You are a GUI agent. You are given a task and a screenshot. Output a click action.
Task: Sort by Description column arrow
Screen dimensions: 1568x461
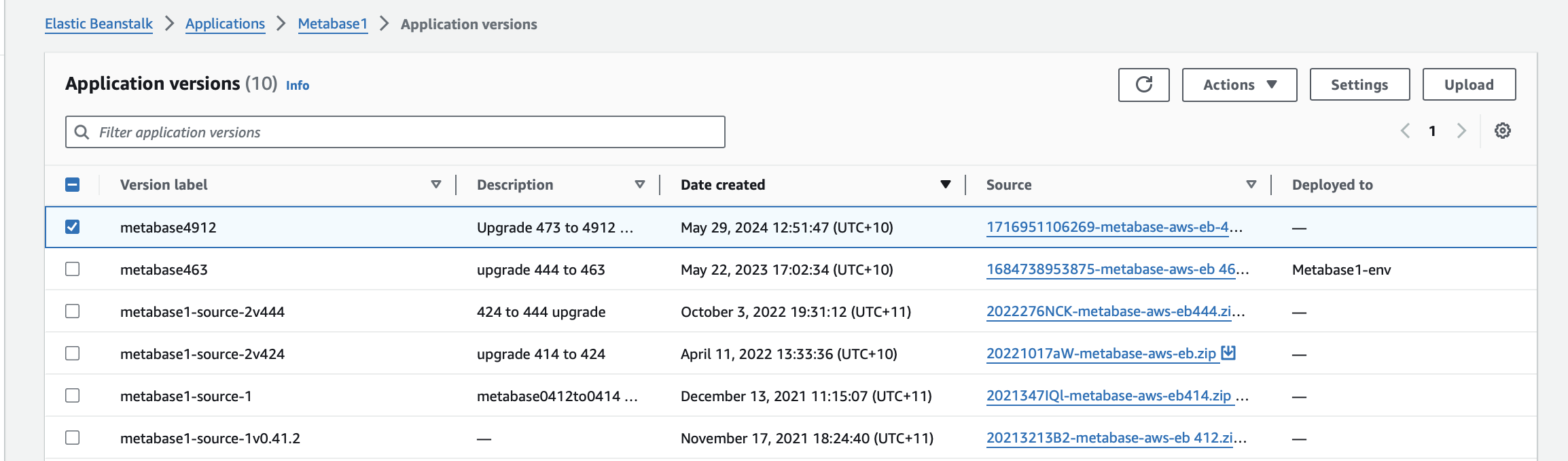pyautogui.click(x=639, y=184)
